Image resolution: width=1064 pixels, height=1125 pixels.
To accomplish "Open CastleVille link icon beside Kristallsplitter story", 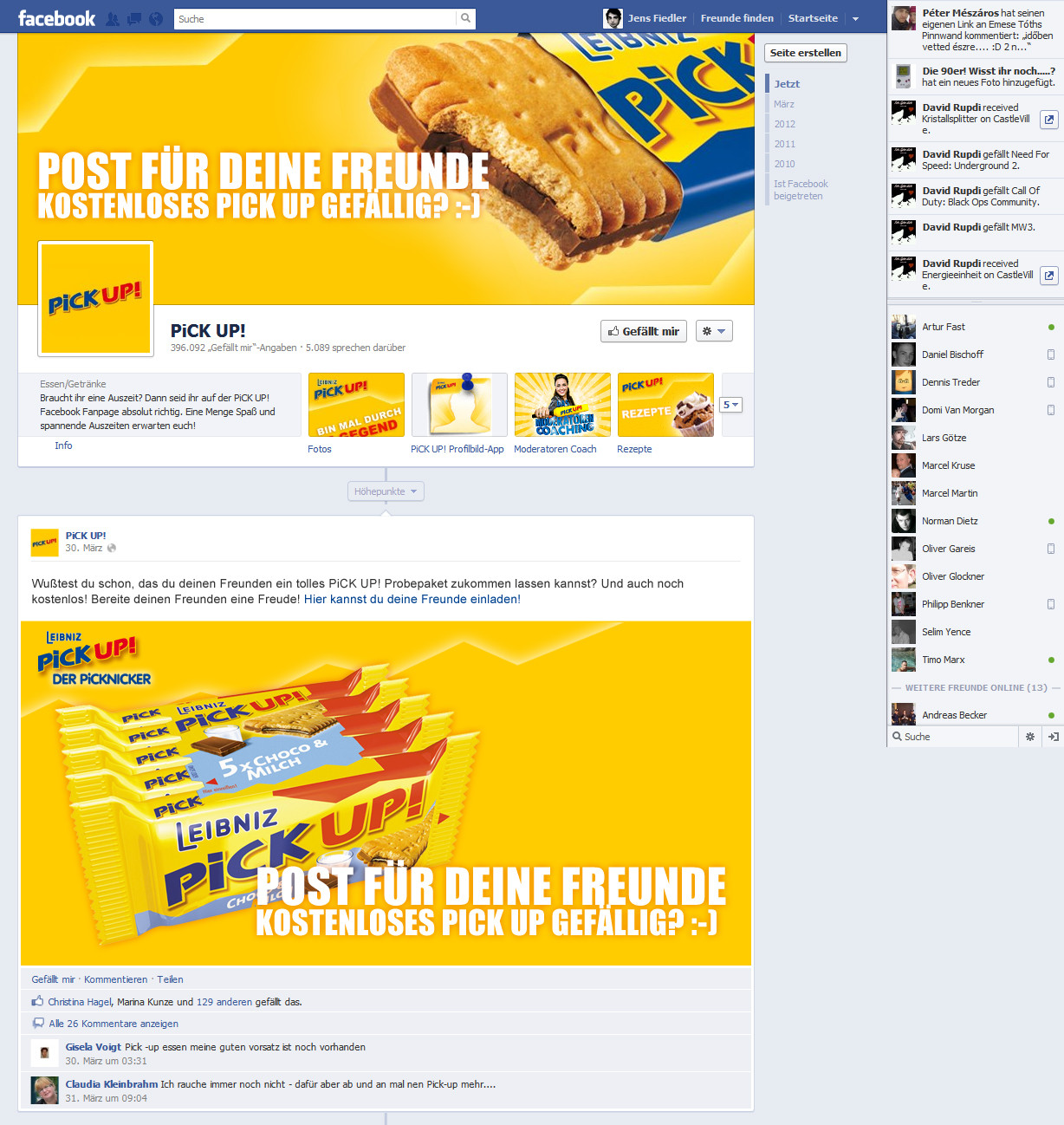I will coord(1049,120).
